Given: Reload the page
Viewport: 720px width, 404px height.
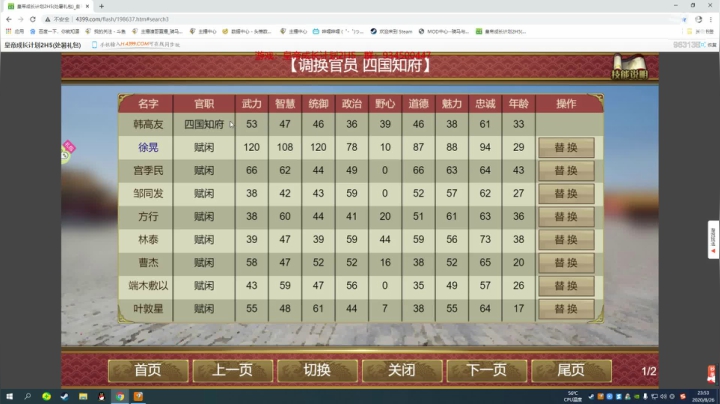Looking at the screenshot, I should tap(33, 19).
